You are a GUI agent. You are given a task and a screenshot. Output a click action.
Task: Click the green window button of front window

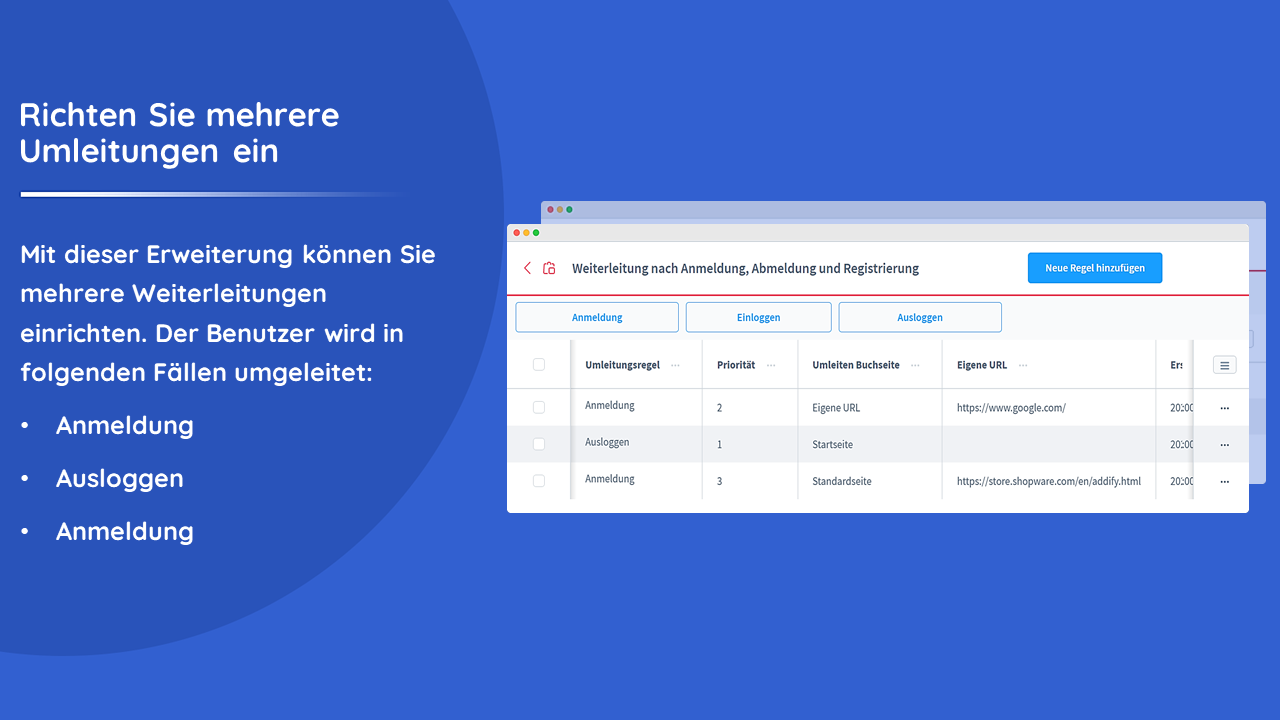[536, 232]
